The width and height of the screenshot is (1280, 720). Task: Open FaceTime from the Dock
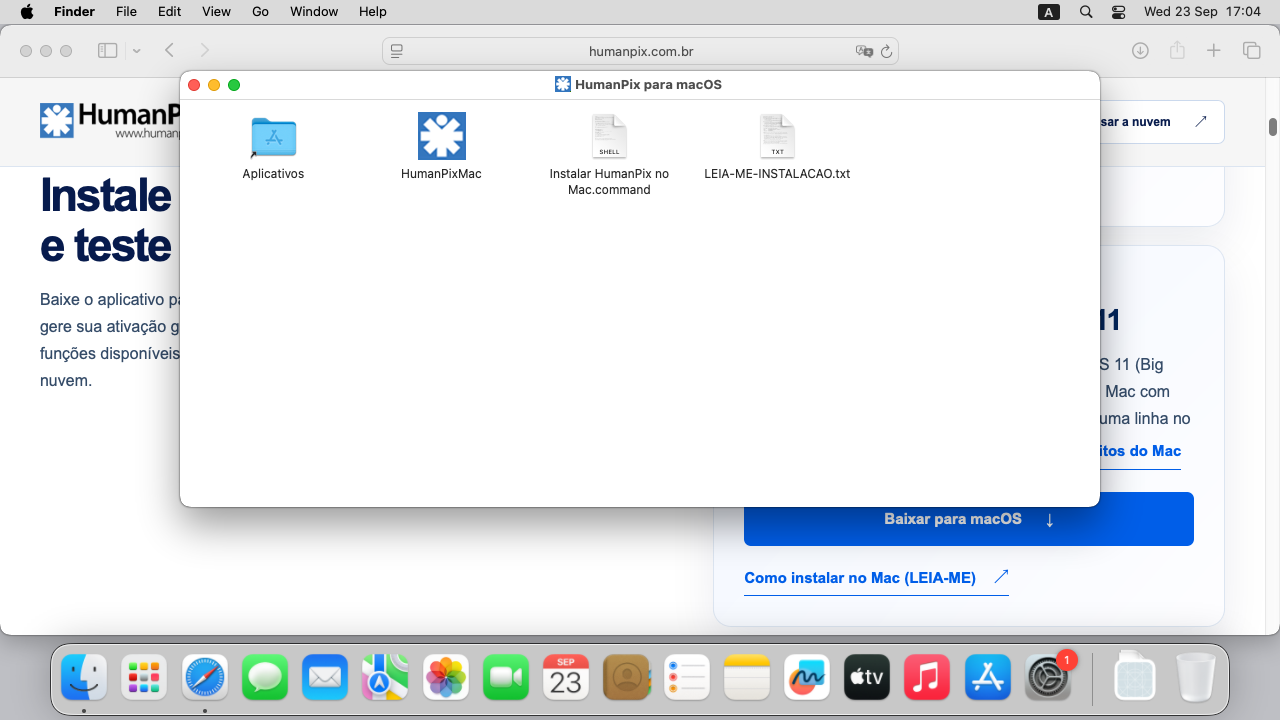point(506,679)
